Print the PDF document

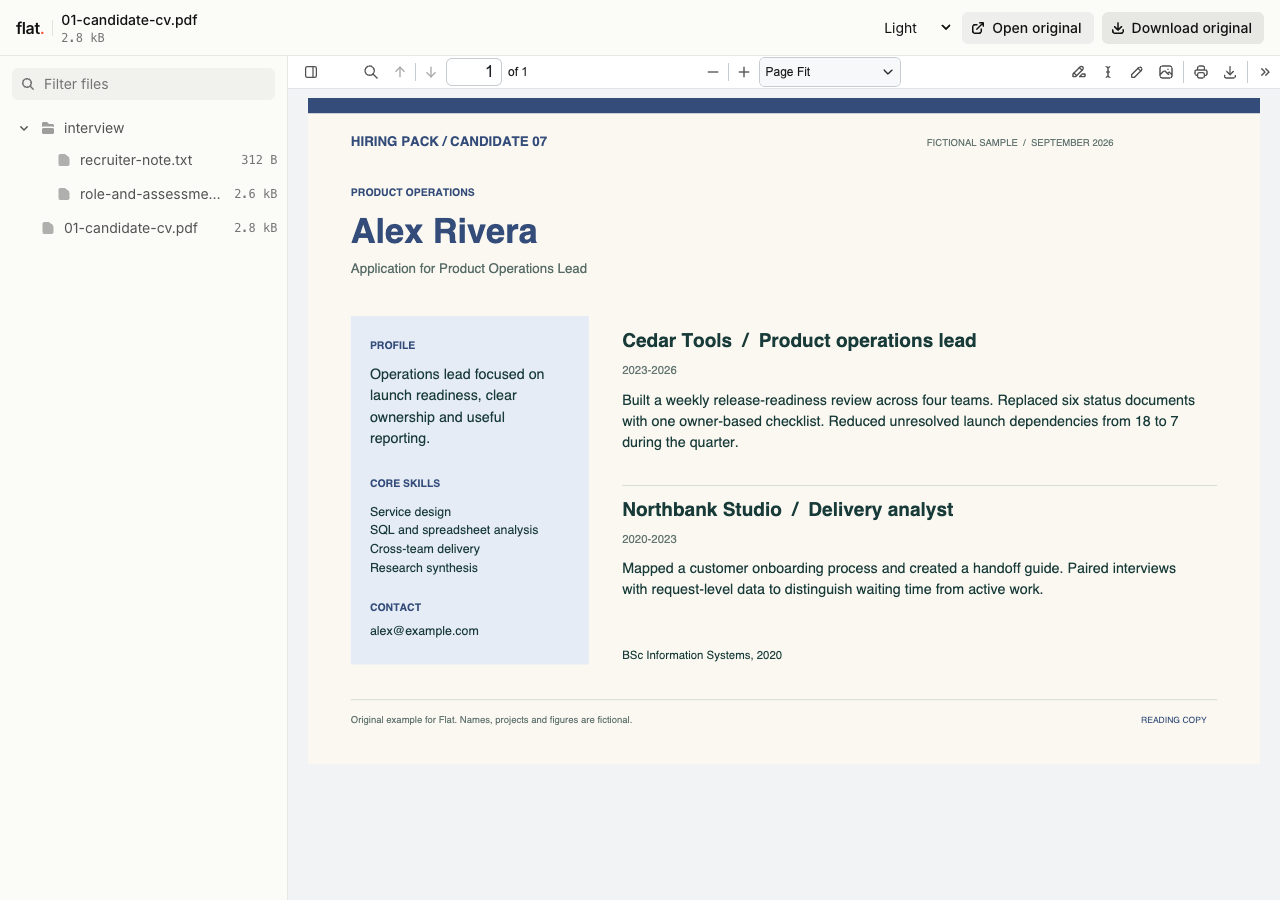point(1201,72)
